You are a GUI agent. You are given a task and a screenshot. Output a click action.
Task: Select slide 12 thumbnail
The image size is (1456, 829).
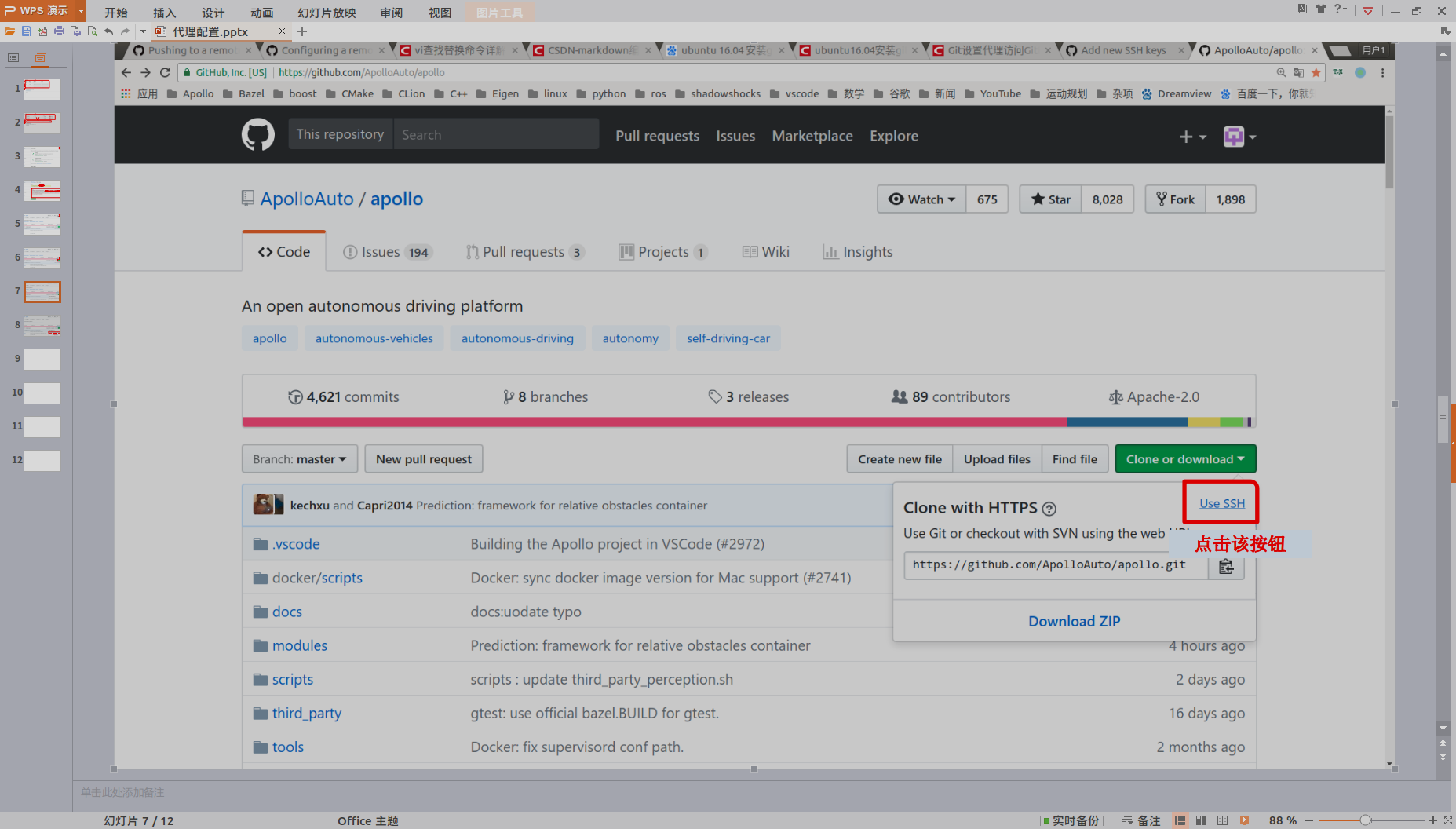tap(42, 460)
